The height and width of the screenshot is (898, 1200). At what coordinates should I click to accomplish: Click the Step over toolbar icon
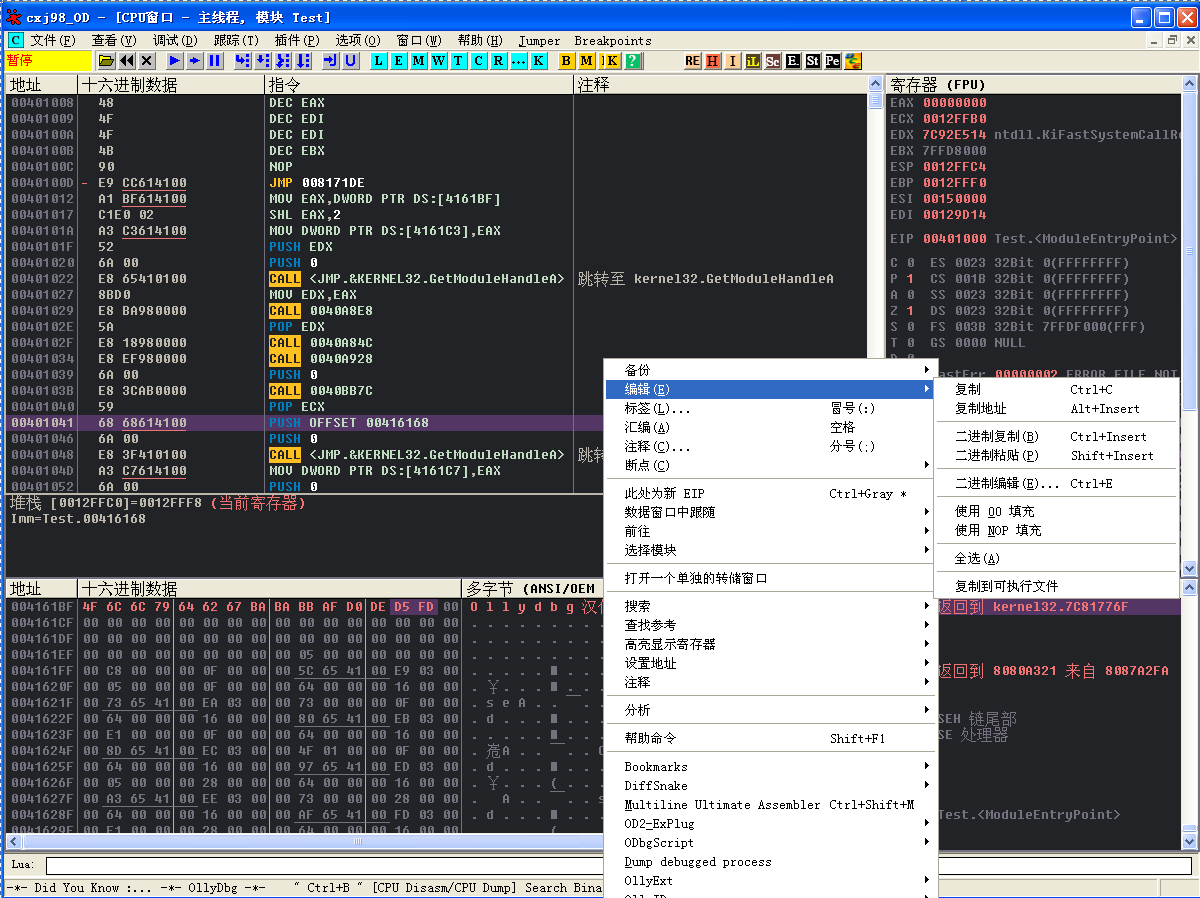coord(263,61)
